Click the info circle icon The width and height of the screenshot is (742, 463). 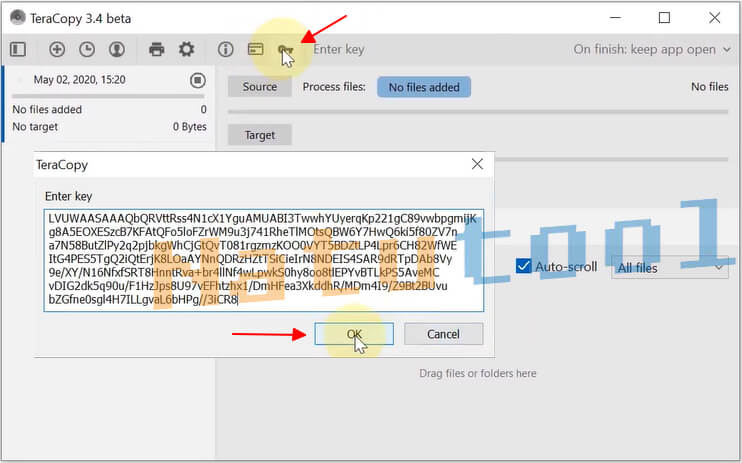[225, 49]
